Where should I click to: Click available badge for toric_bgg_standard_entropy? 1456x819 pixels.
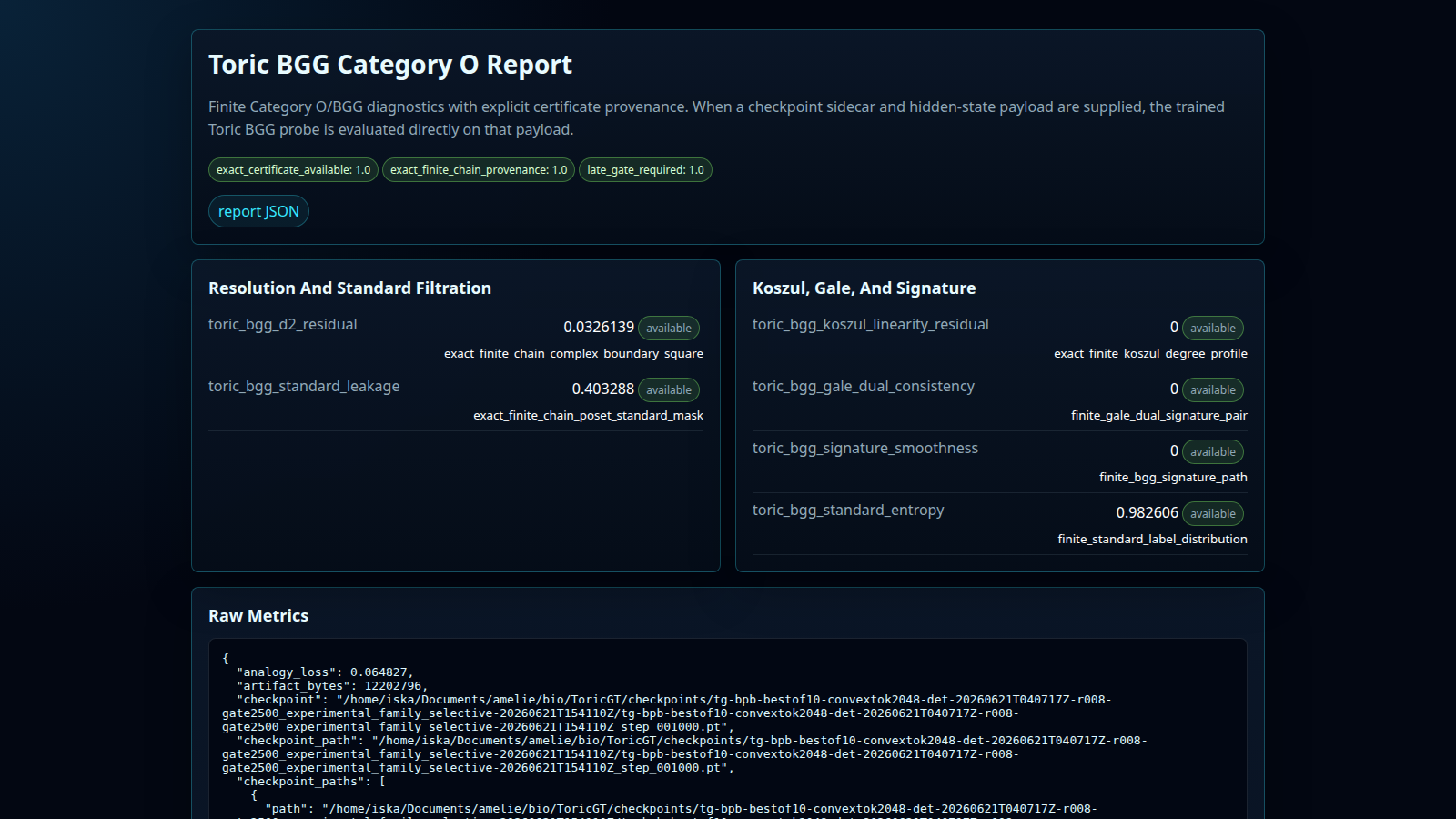click(1213, 513)
